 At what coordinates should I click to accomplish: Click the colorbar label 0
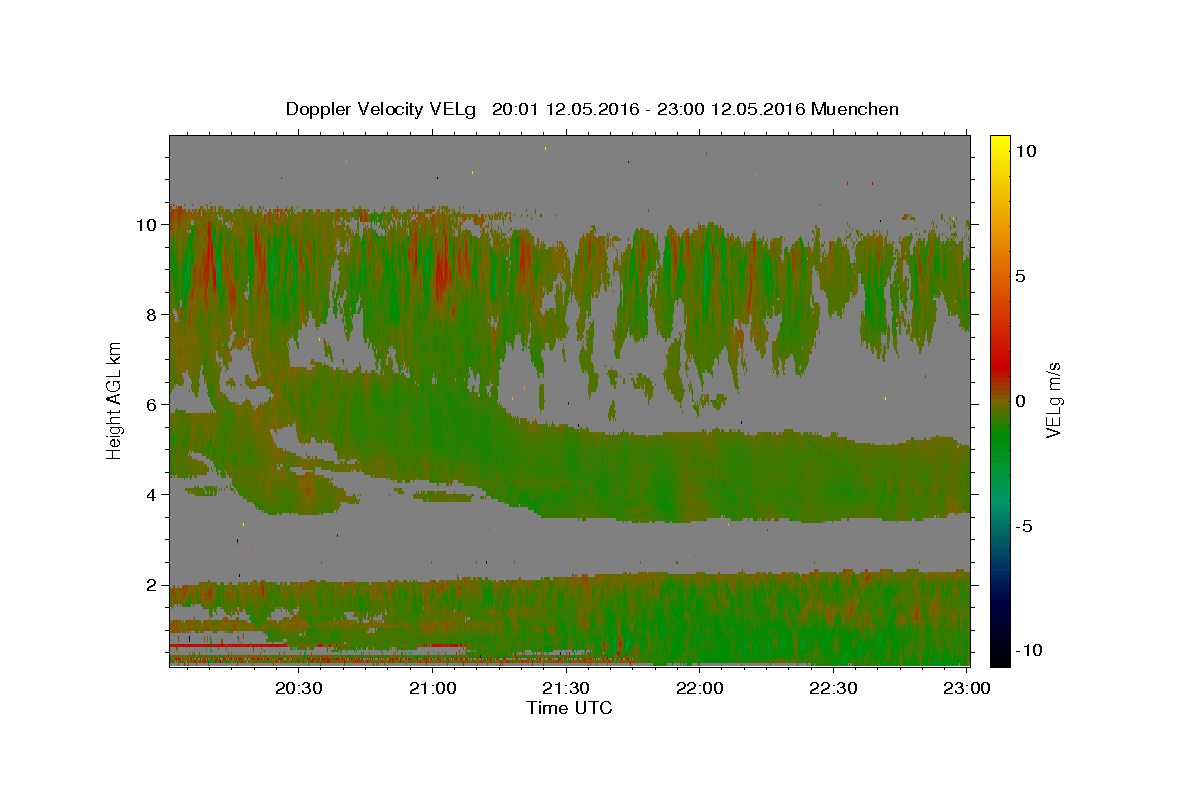1020,401
